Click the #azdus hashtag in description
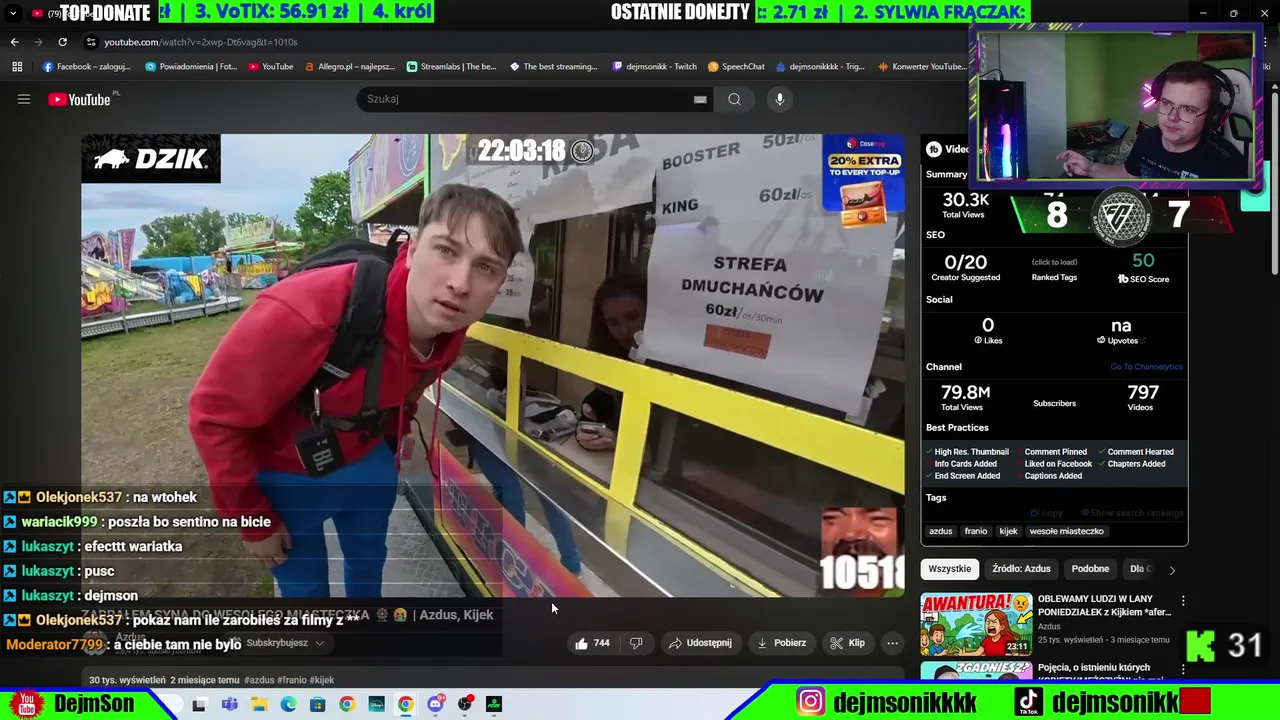This screenshot has width=1280, height=720. point(260,680)
